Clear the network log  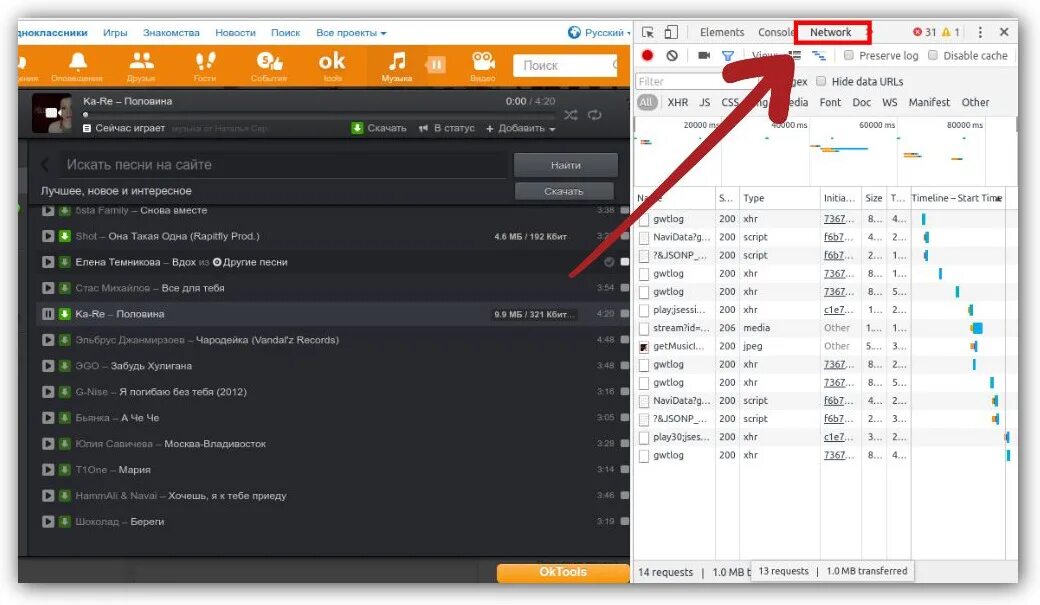coord(672,56)
